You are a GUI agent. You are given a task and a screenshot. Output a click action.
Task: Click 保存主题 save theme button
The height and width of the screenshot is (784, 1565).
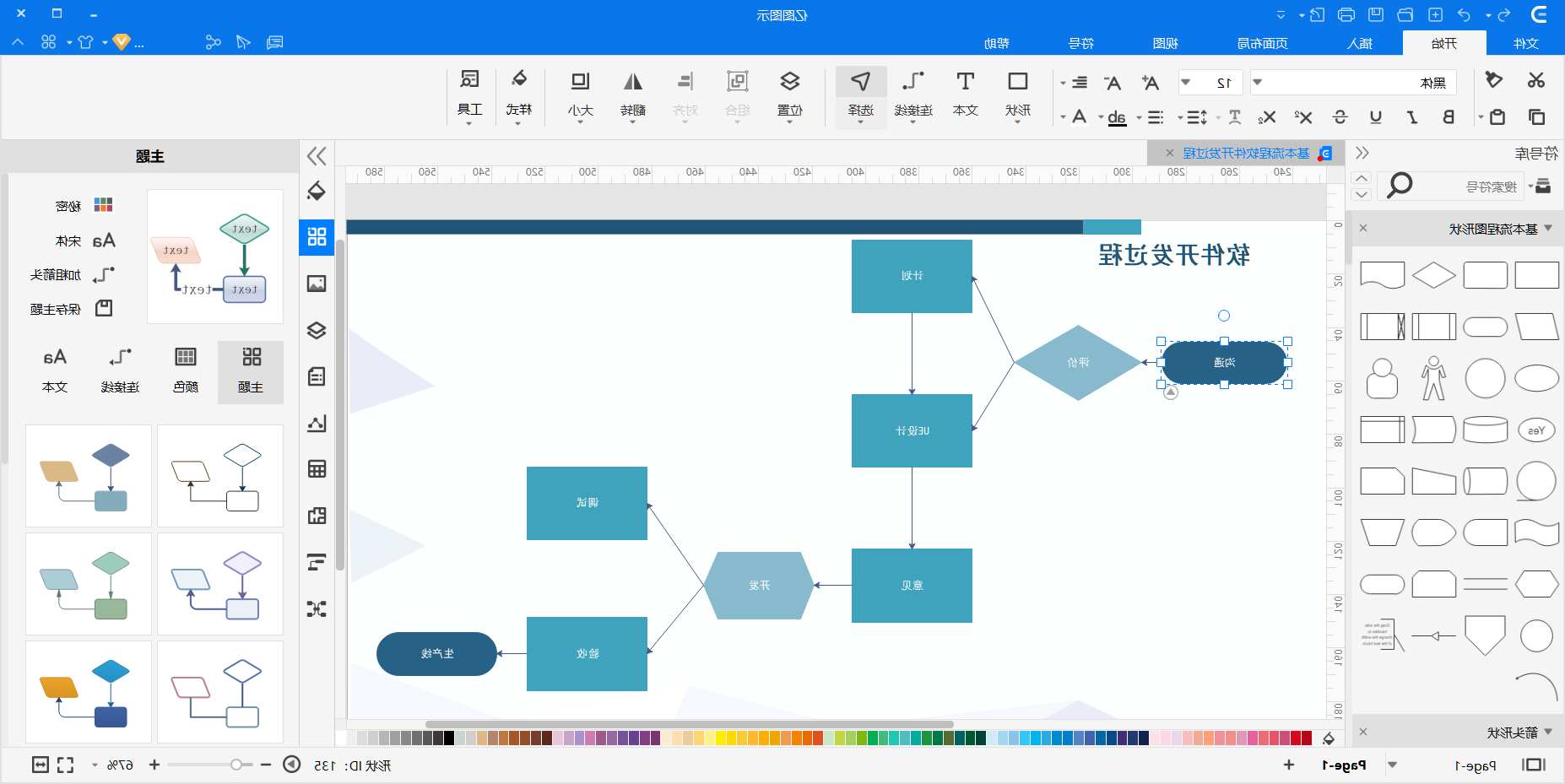pyautogui.click(x=72, y=309)
